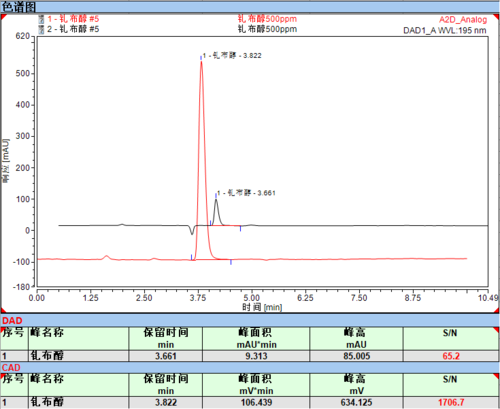Click the legend icon for black trace 2
Screen dimensions: 500x409
(41, 29)
